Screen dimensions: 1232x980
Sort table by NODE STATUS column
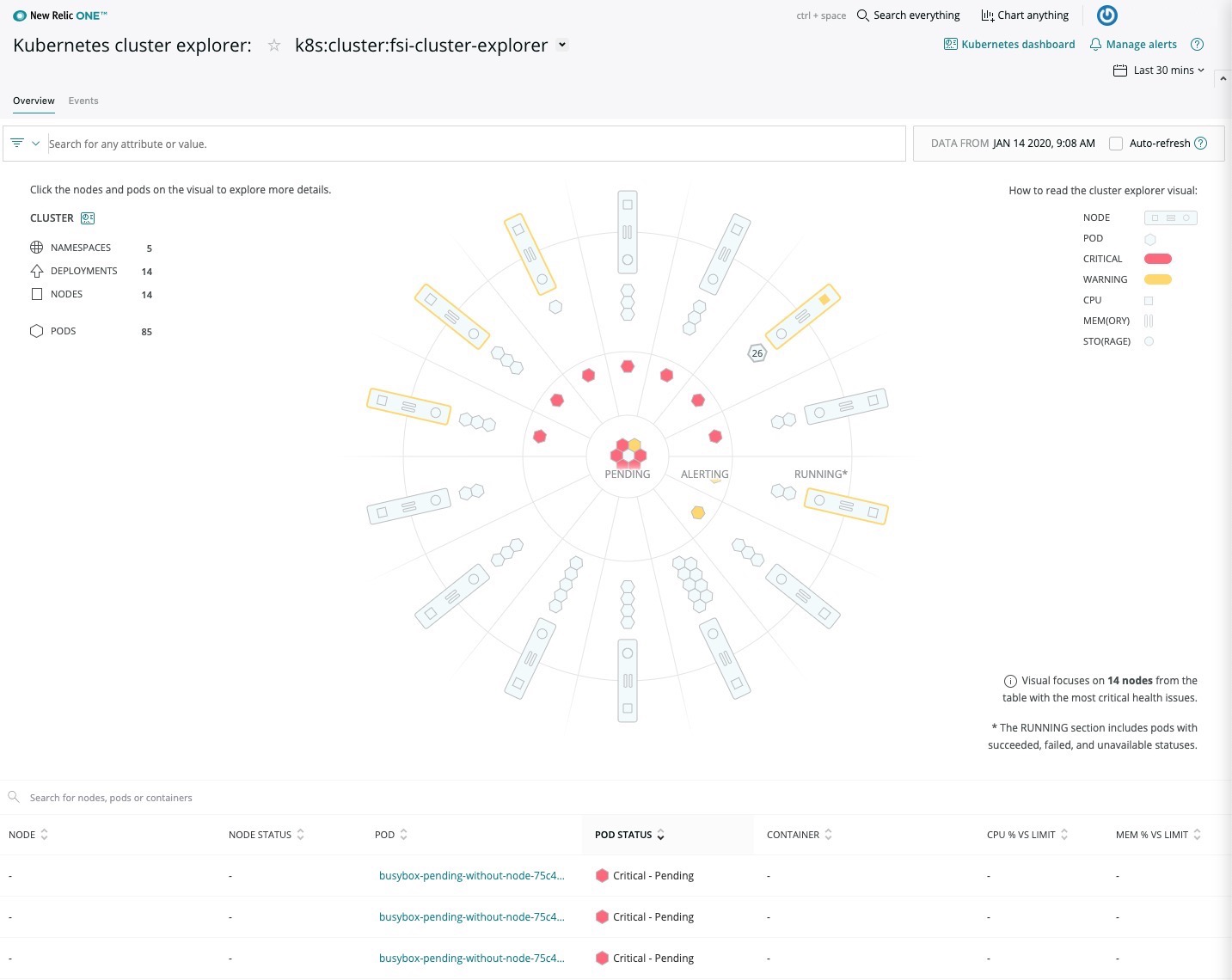267,835
